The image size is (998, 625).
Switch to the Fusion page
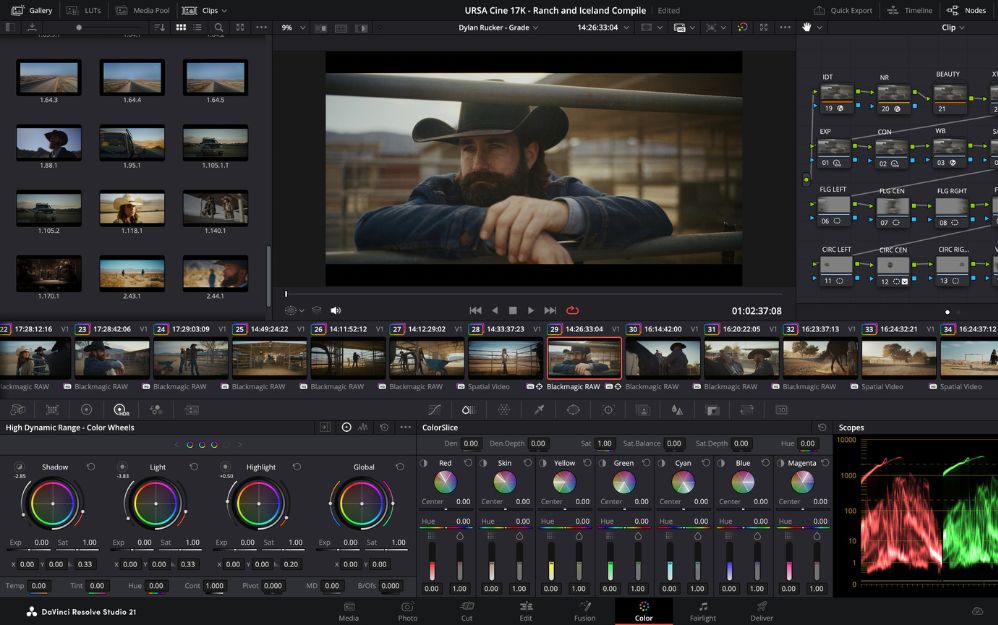click(584, 612)
